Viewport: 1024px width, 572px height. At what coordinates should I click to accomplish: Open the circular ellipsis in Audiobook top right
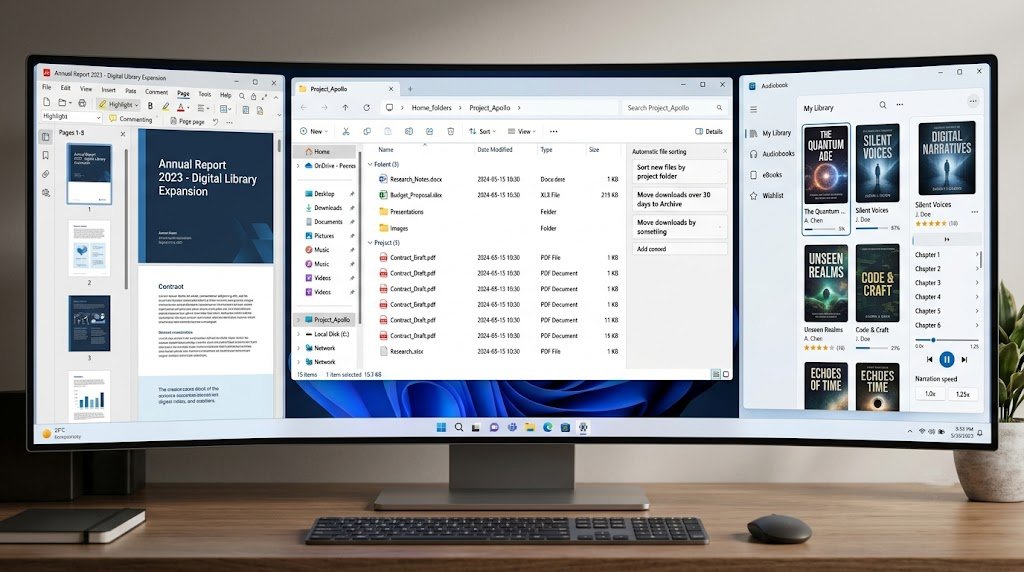click(973, 101)
